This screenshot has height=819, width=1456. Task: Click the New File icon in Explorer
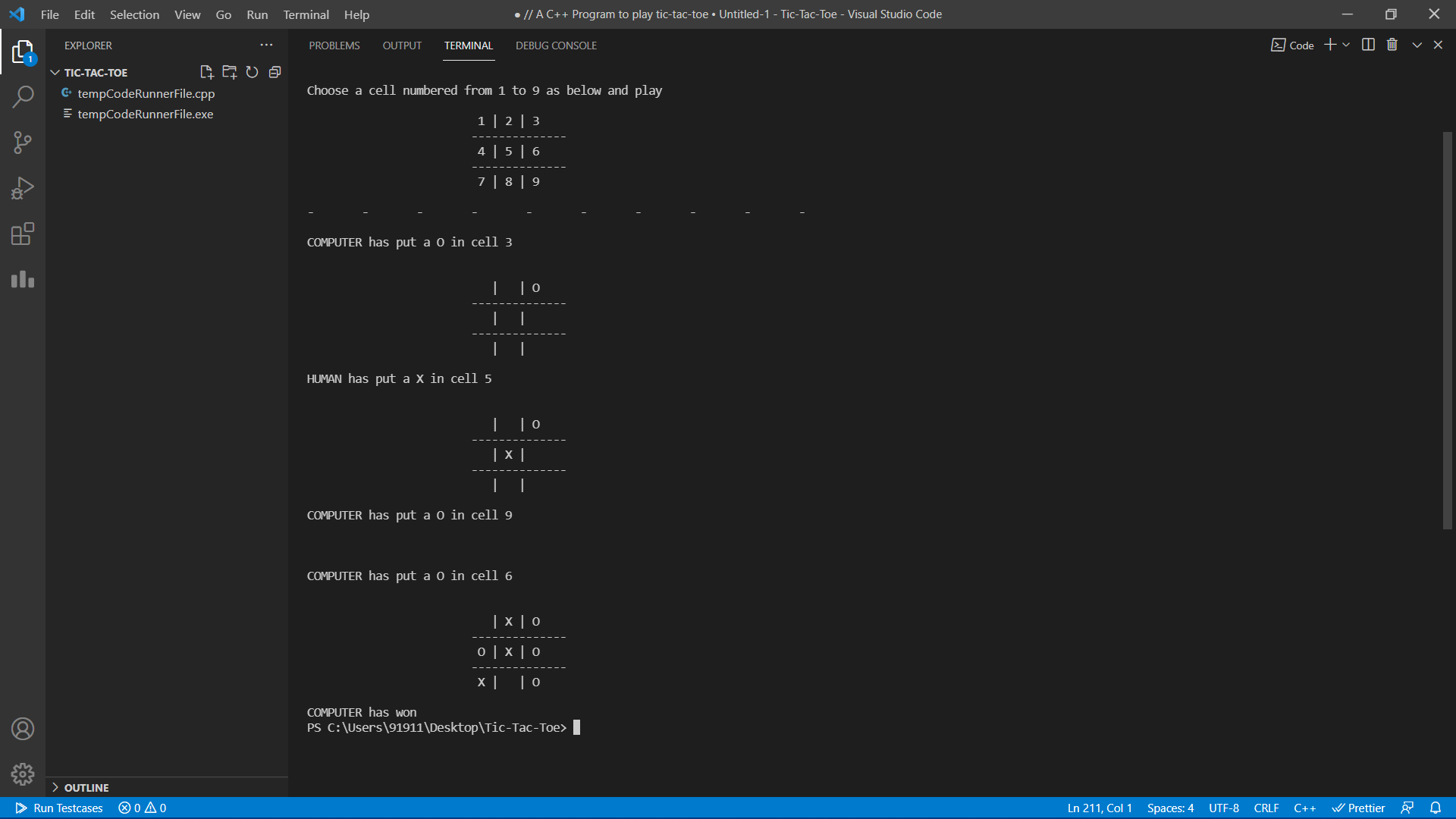click(x=206, y=72)
